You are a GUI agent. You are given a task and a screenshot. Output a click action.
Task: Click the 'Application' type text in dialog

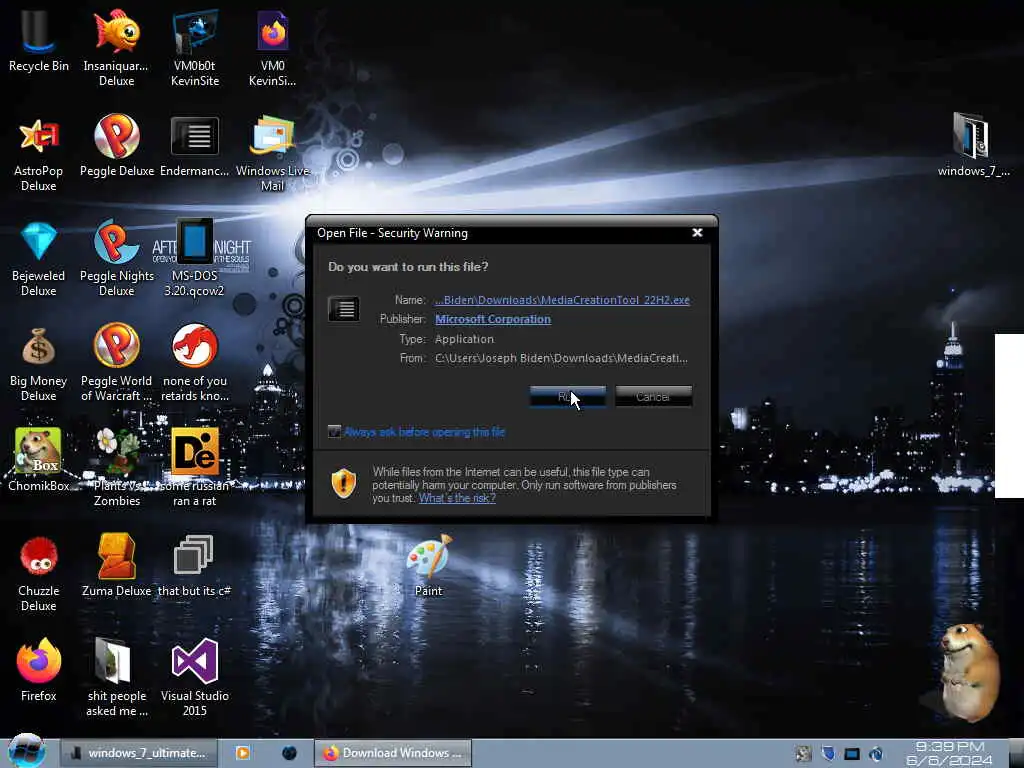click(x=464, y=339)
